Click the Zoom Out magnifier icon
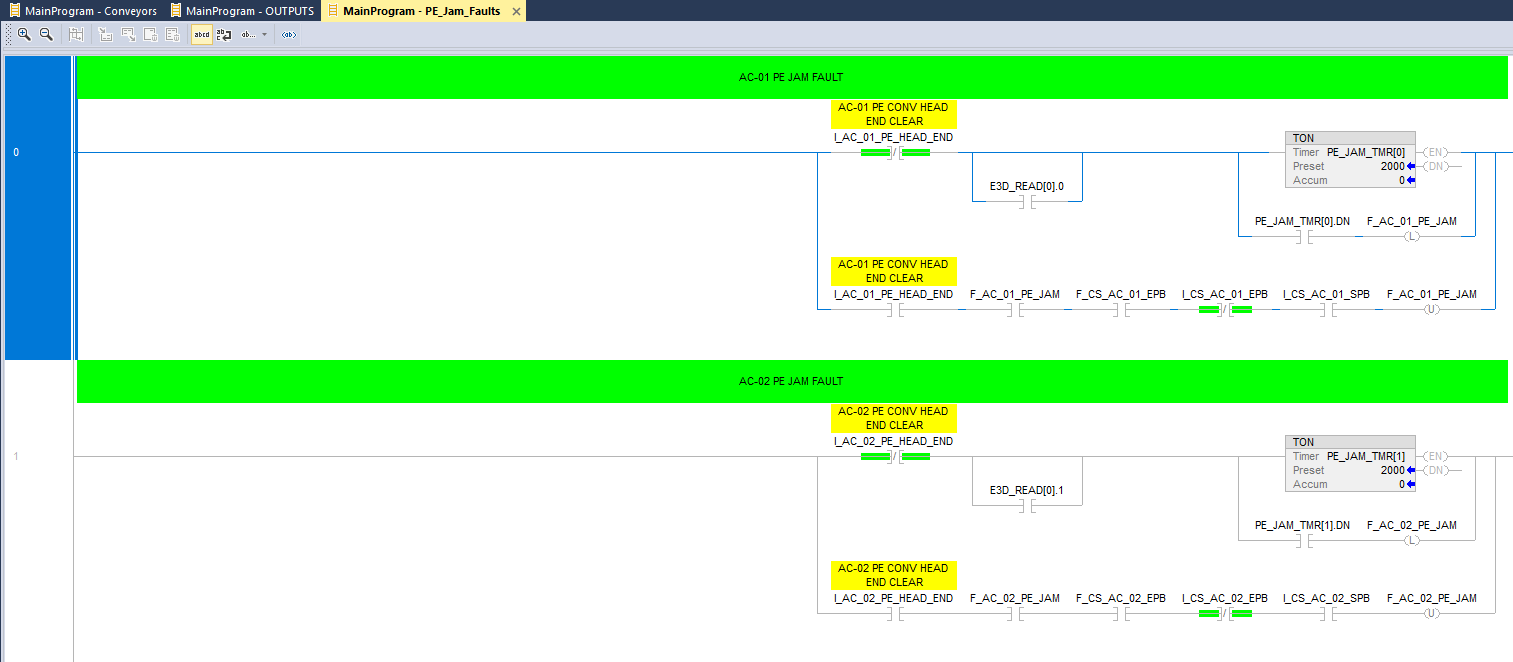Image resolution: width=1513 pixels, height=662 pixels. (46, 34)
